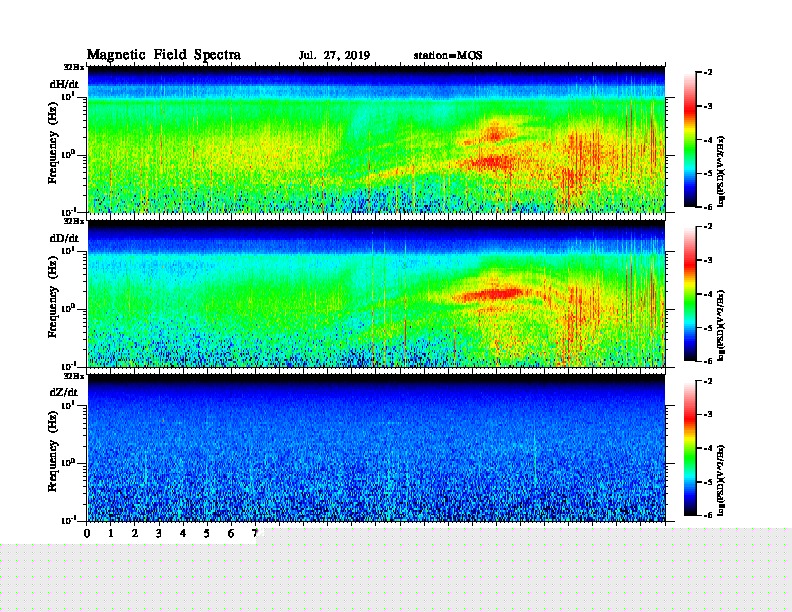792x612 pixels.
Task: Click the "station=MOS" label
Action: point(448,55)
